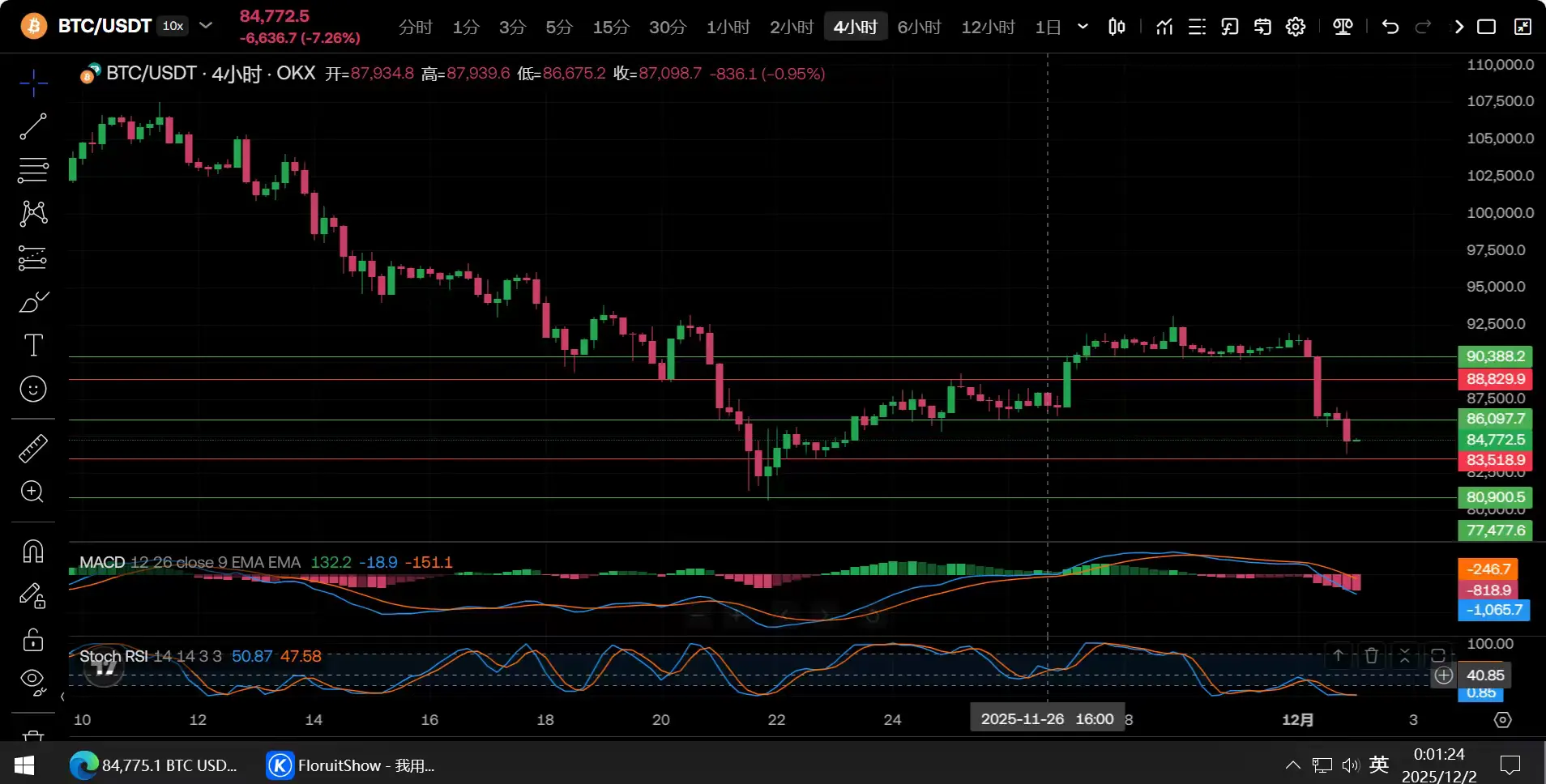Switch to the Edge BTC USD taskbar window
Image resolution: width=1546 pixels, height=784 pixels.
154,765
